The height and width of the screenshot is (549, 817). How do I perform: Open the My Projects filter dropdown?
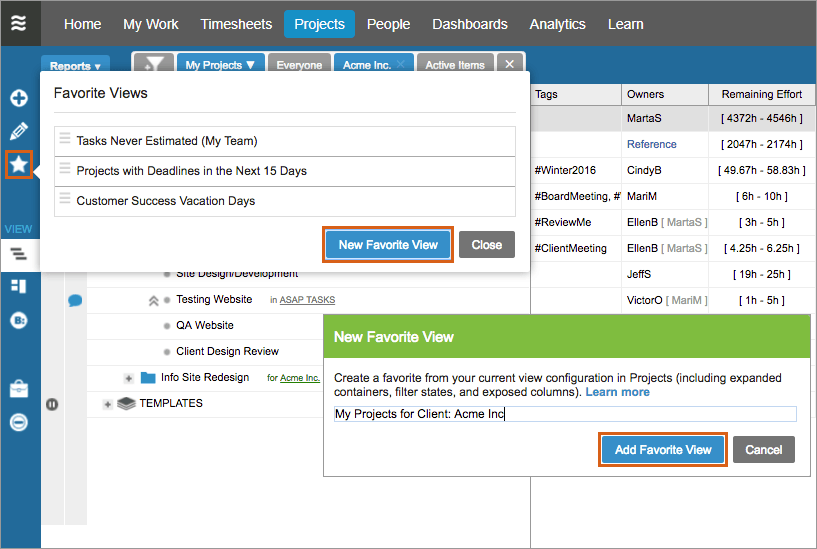coord(220,65)
